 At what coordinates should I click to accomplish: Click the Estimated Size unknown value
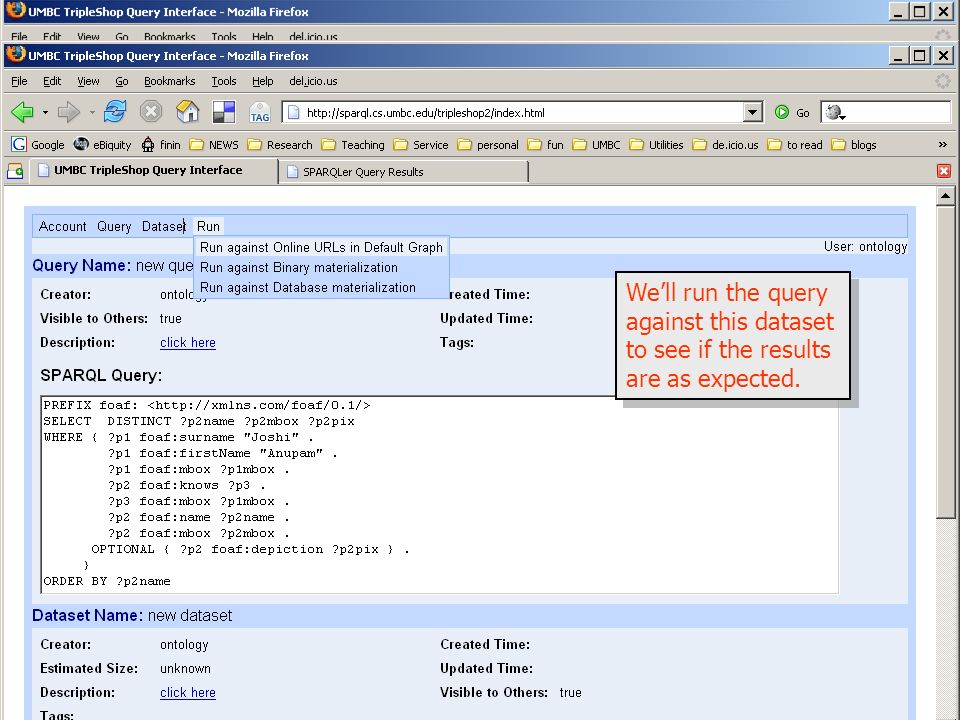tap(185, 669)
